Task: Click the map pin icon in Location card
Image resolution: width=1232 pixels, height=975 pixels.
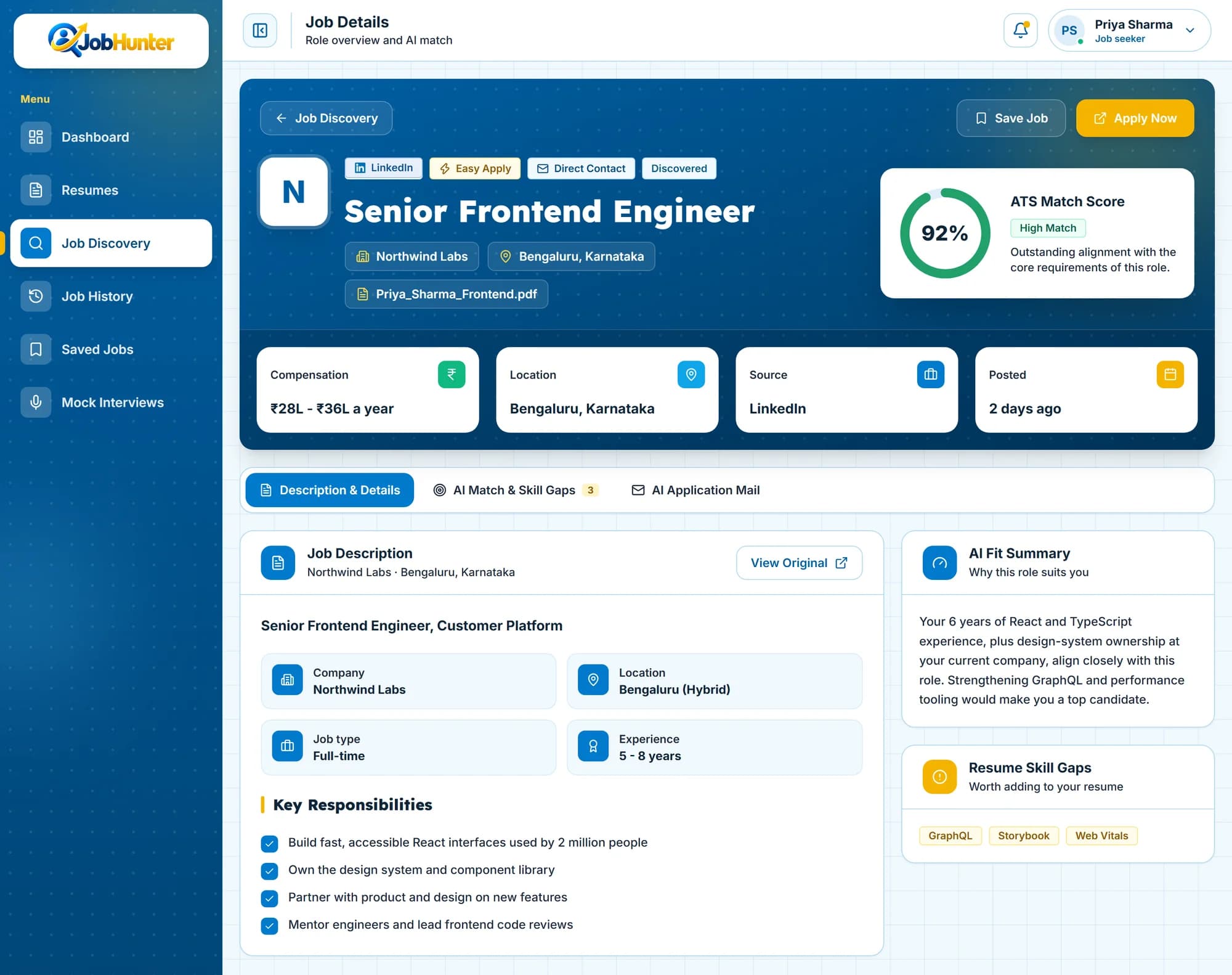Action: [691, 374]
